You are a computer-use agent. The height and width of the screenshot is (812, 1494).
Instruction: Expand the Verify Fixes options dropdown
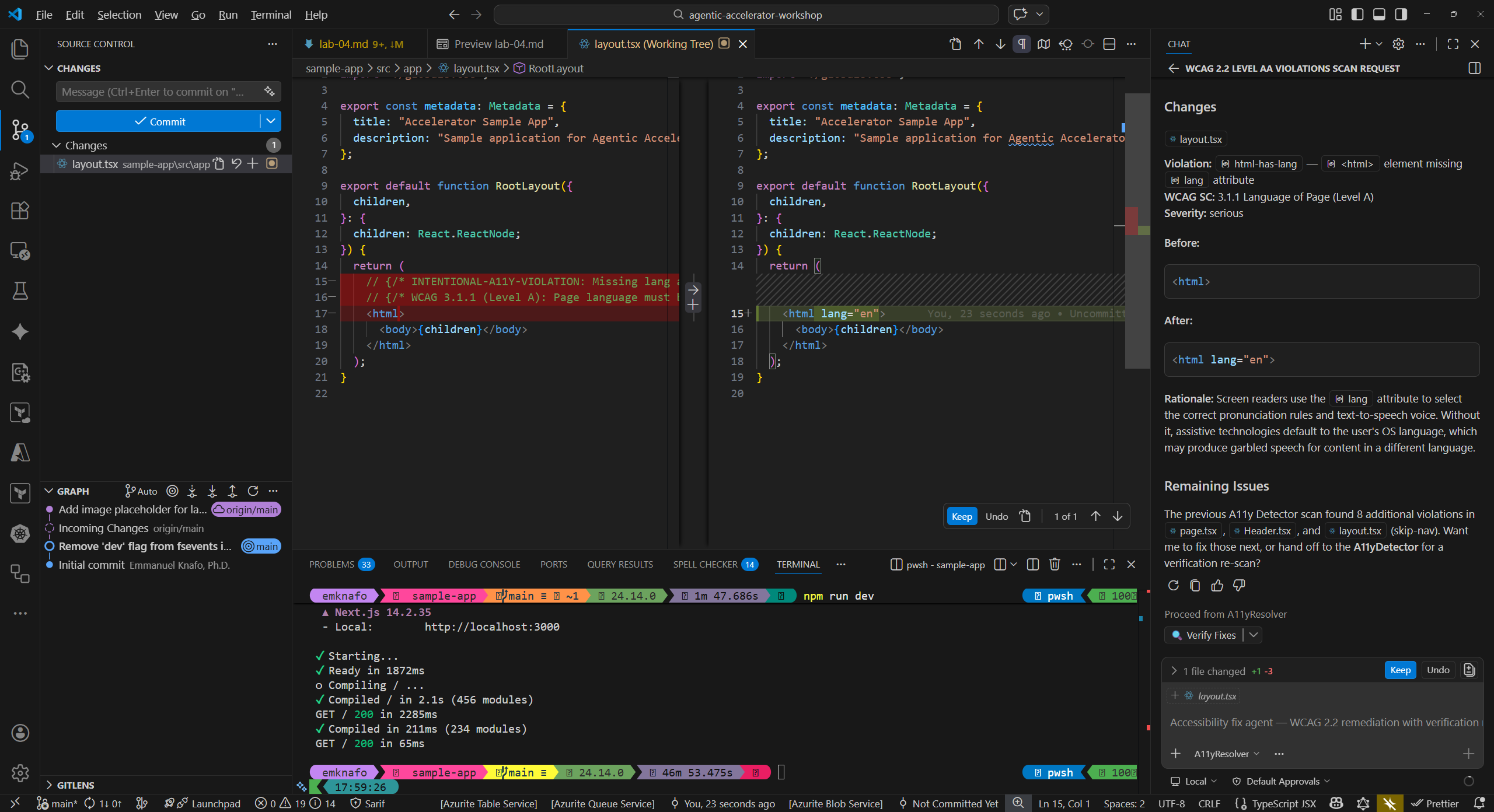pyautogui.click(x=1254, y=635)
